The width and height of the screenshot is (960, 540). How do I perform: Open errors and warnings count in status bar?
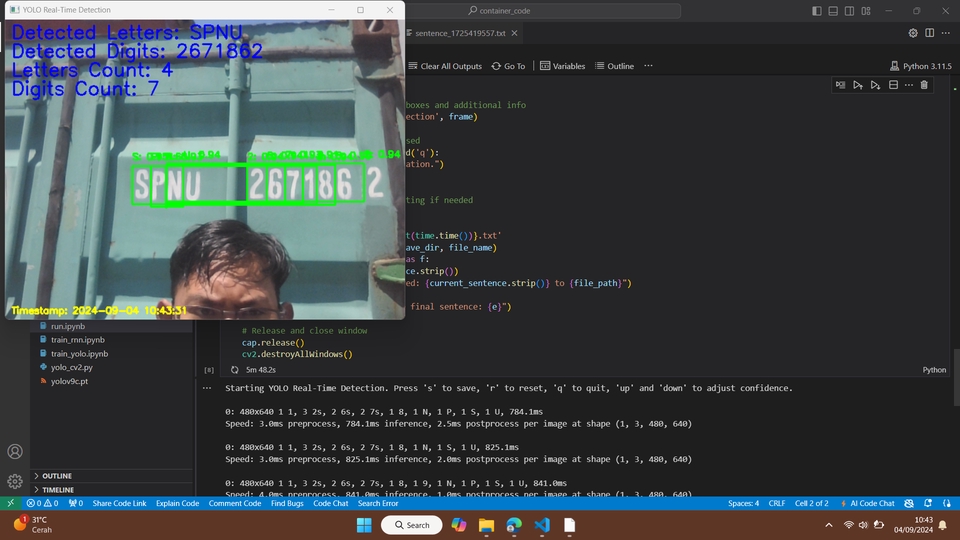pos(42,503)
